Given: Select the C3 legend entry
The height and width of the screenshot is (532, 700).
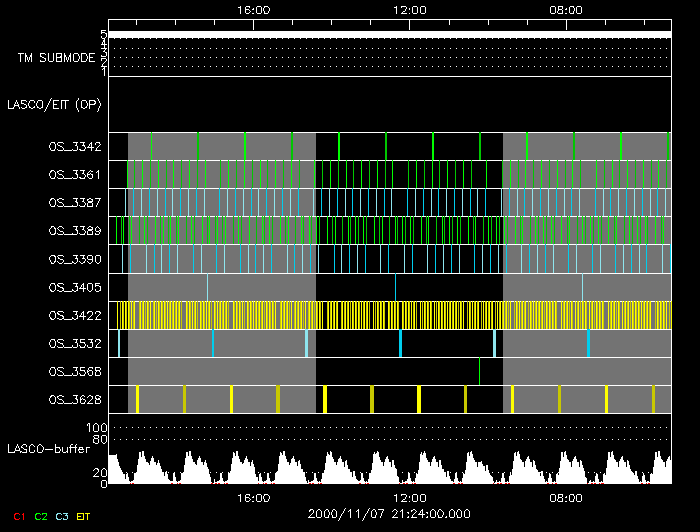Looking at the screenshot, I should [x=62, y=515].
